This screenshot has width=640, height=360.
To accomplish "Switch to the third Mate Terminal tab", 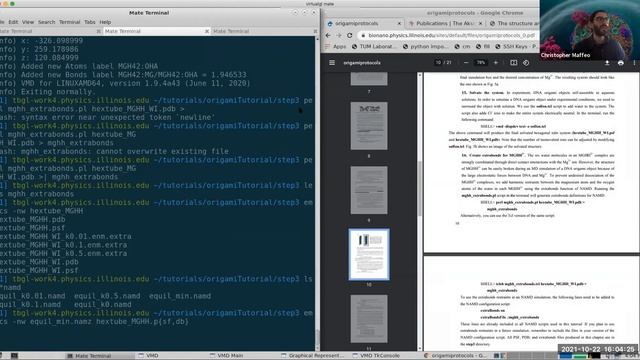I will 264,31.
